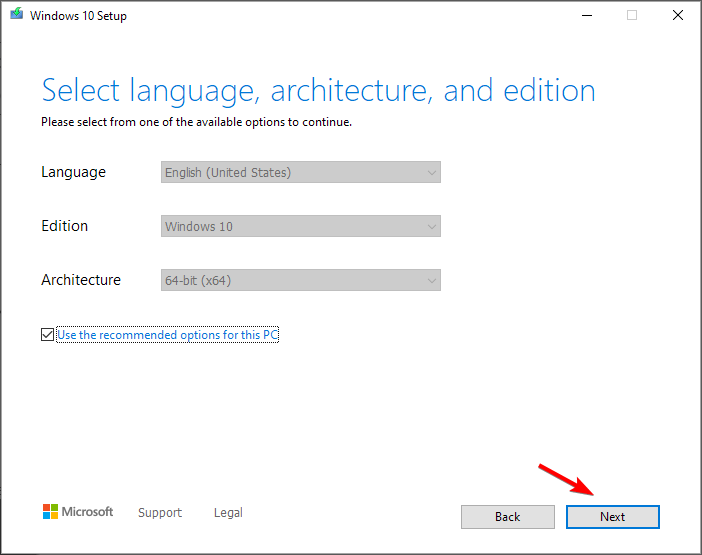Image resolution: width=702 pixels, height=555 pixels.
Task: Open the English (United States) language combo box
Action: pyautogui.click(x=301, y=172)
